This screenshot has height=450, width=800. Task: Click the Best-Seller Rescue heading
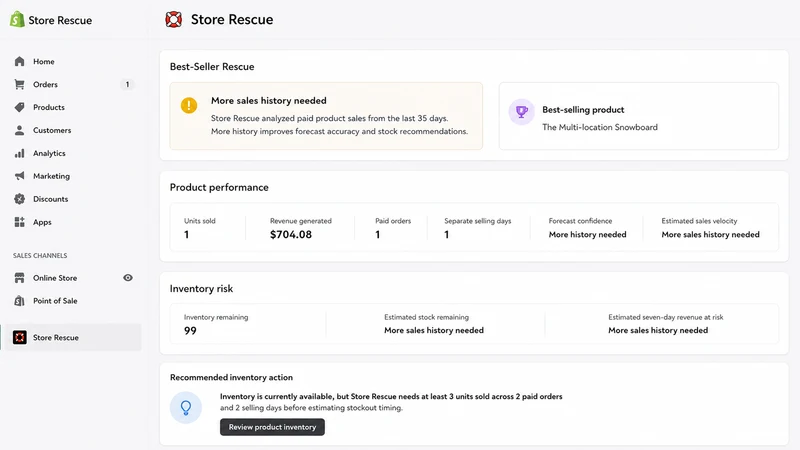pos(212,66)
